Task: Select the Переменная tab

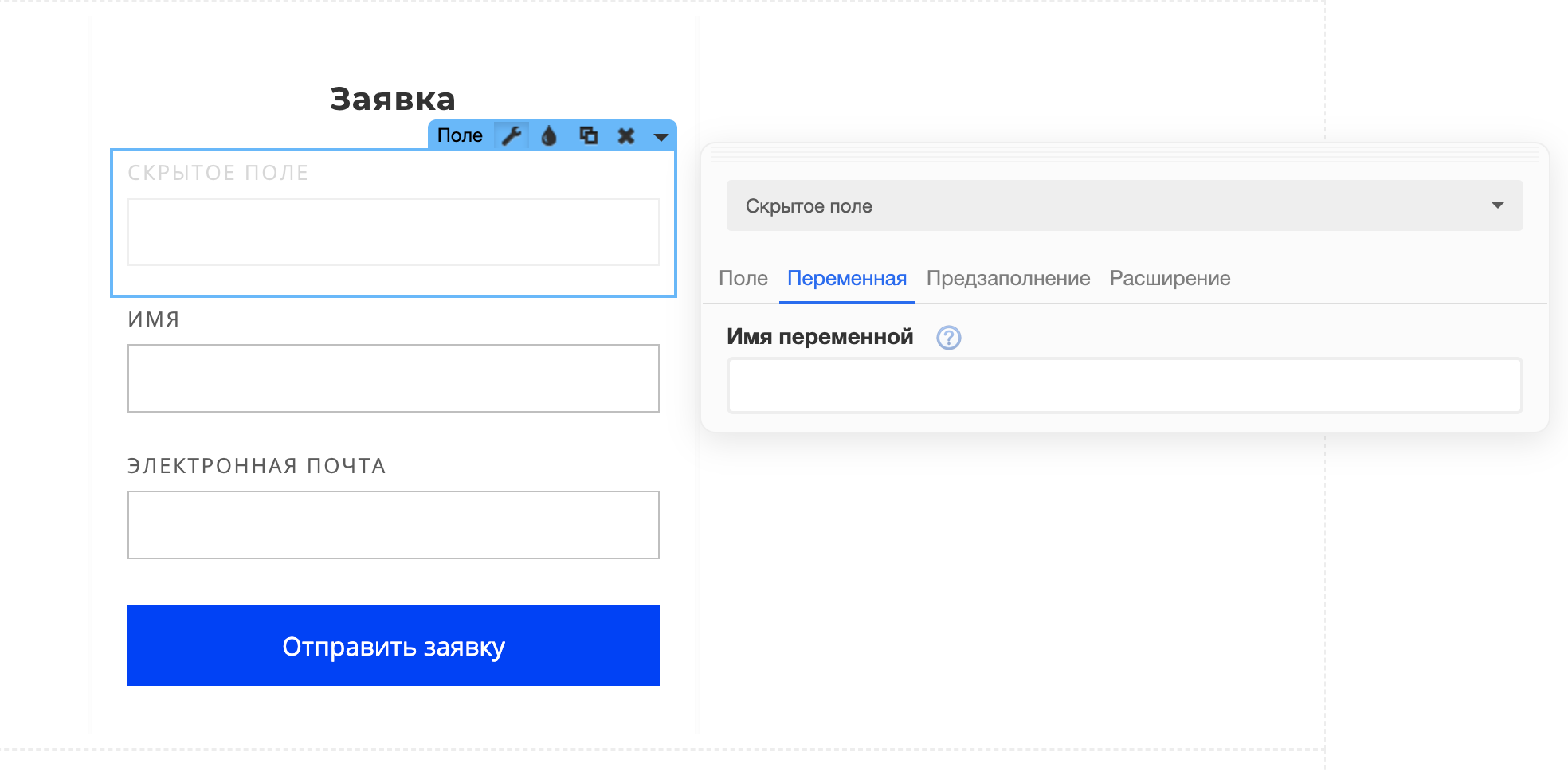Action: click(847, 278)
